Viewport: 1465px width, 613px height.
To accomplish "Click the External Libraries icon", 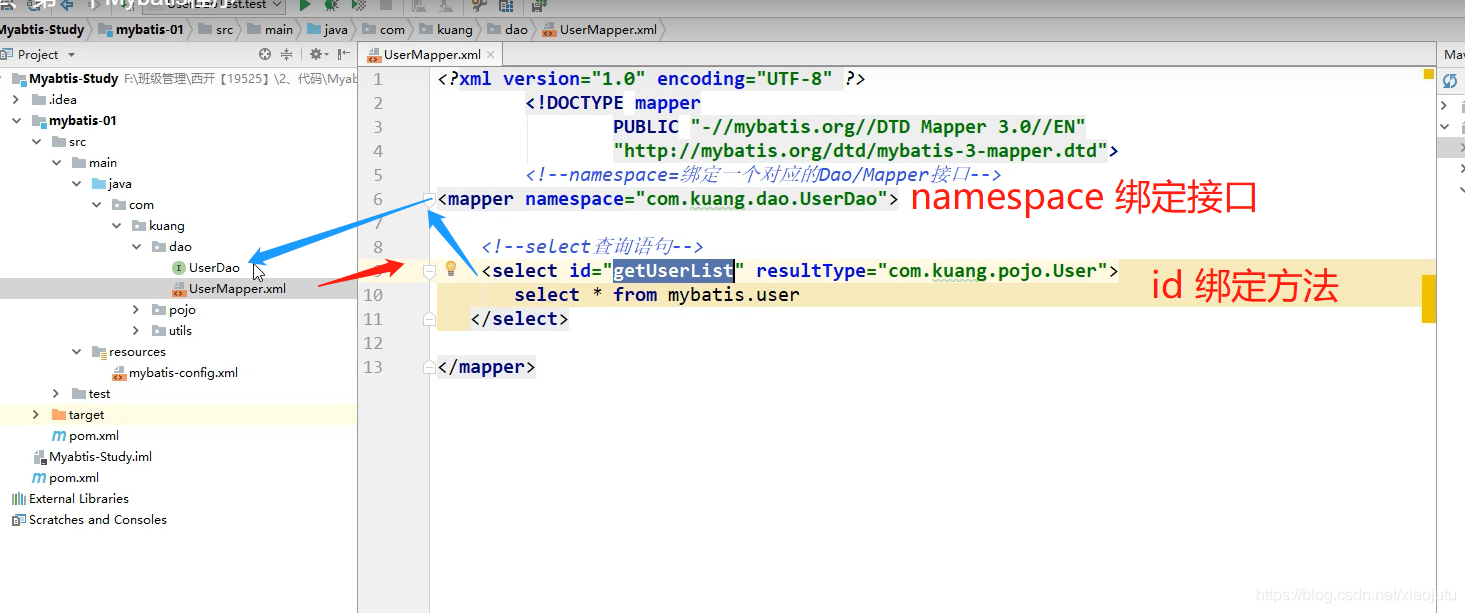I will click(x=18, y=499).
